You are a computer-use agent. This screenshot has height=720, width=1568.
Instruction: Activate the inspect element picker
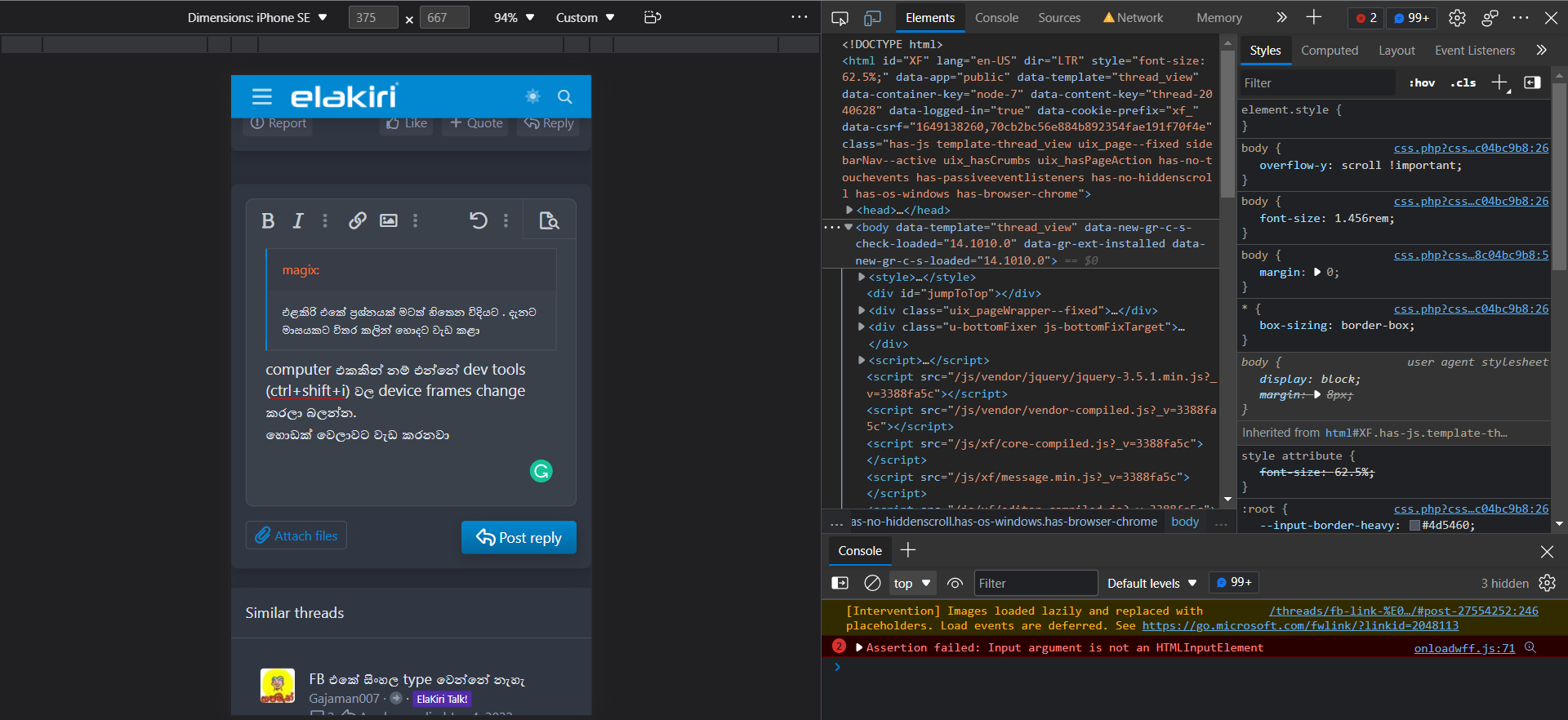point(840,18)
